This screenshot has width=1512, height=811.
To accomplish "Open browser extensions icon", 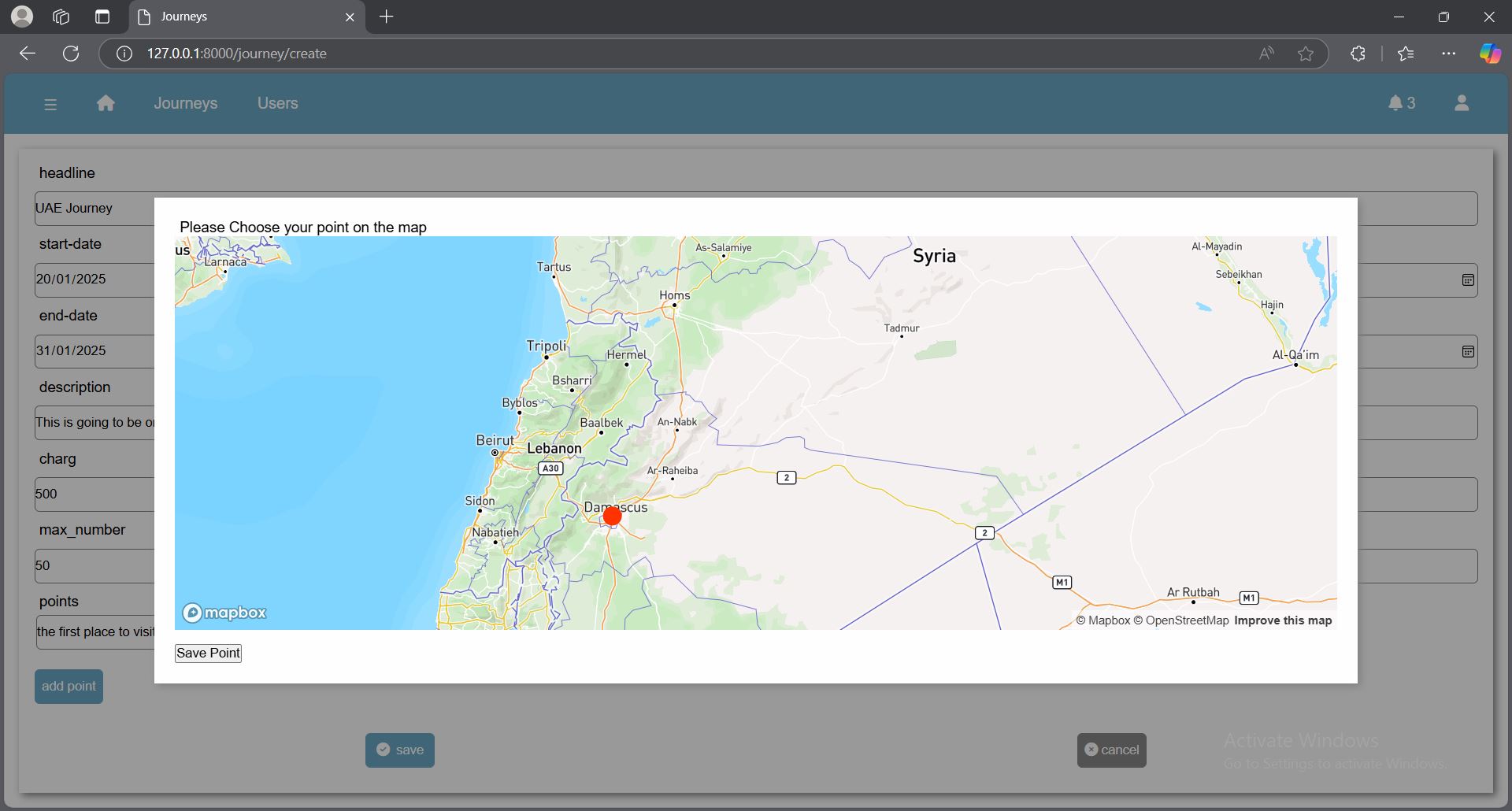I will point(1358,54).
